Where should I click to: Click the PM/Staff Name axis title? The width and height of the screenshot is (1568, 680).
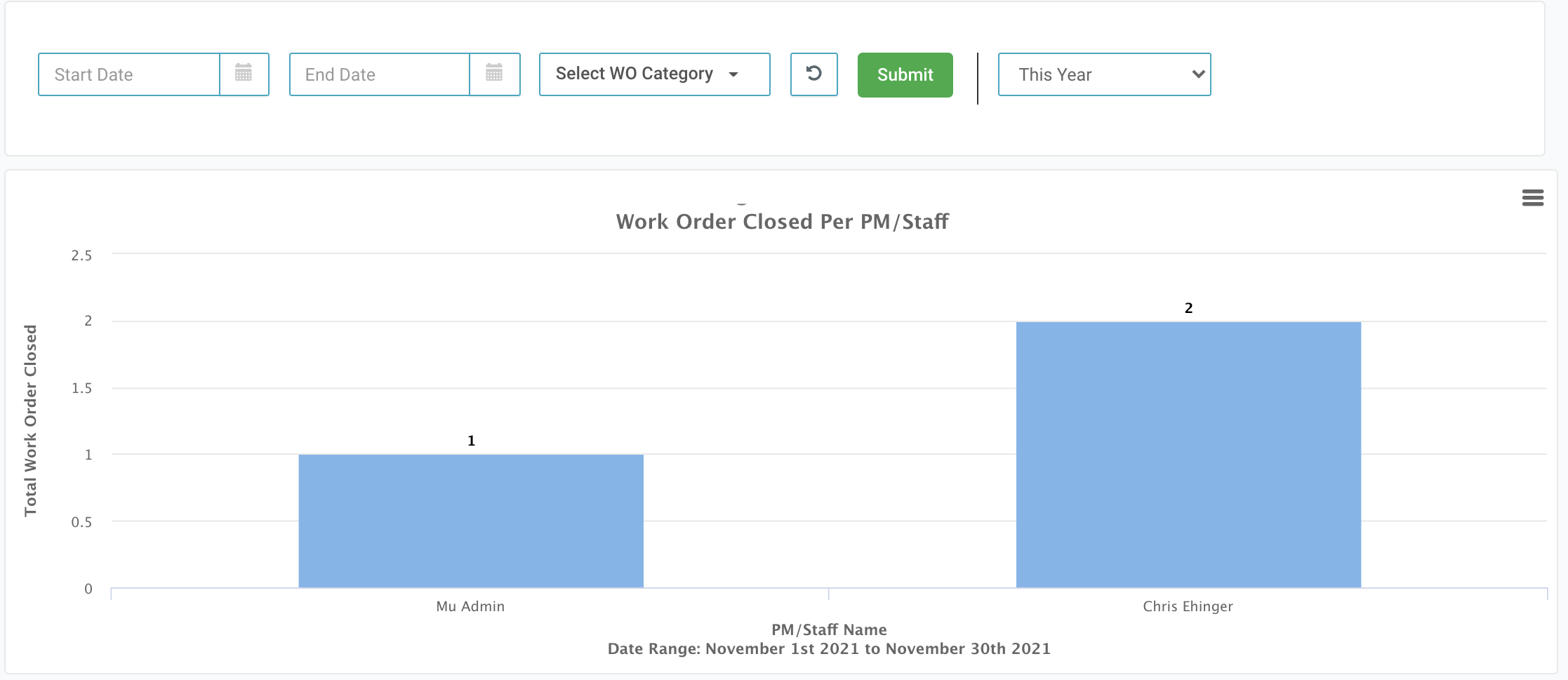[829, 629]
